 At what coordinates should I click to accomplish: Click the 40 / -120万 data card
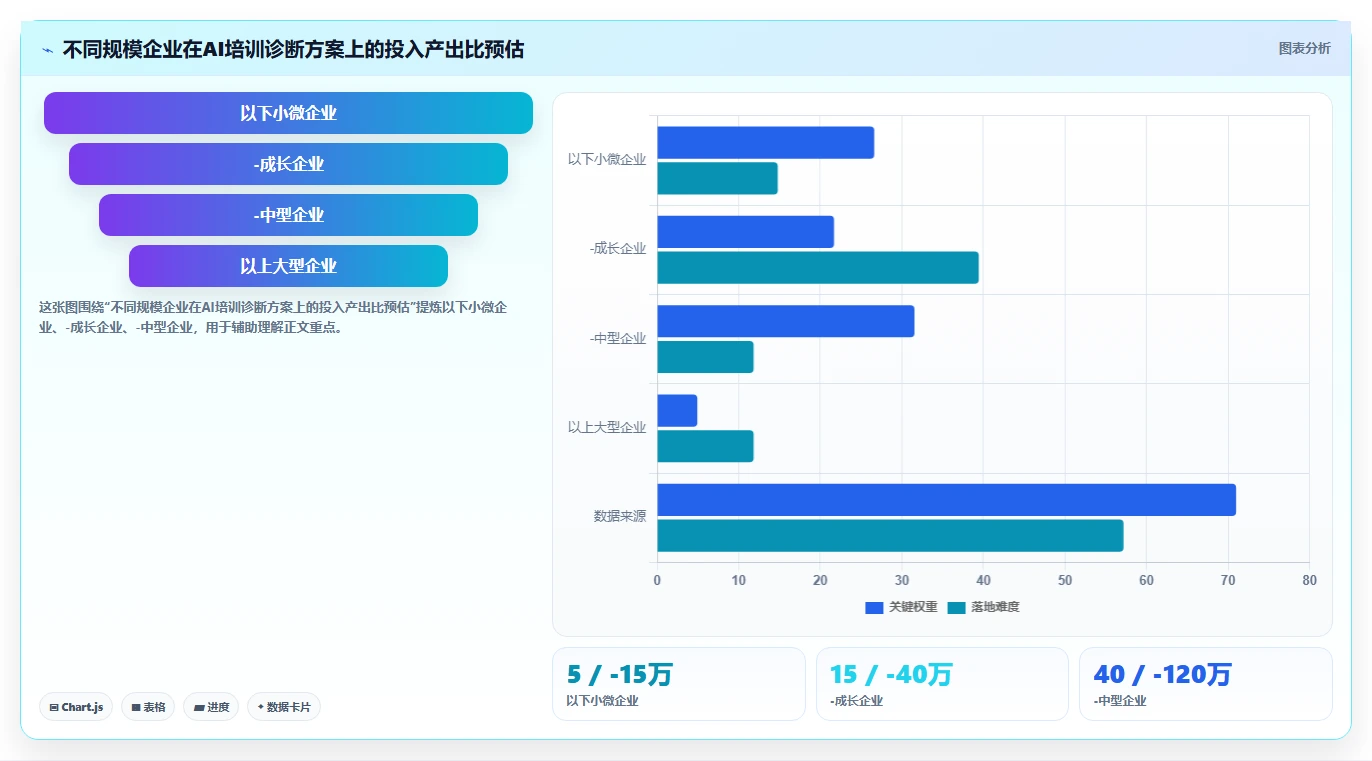[x=1205, y=684]
